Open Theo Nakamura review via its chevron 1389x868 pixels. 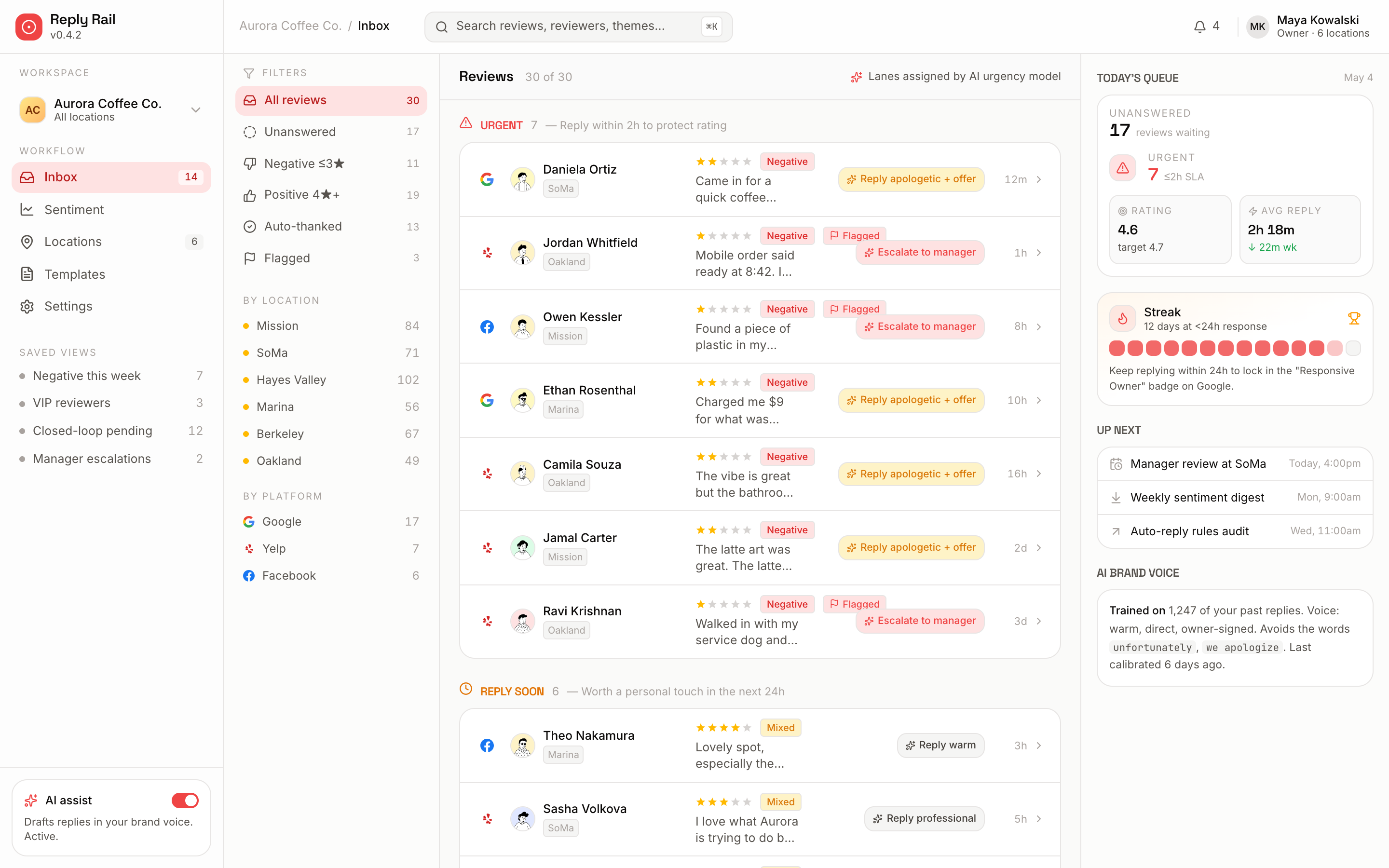click(x=1039, y=745)
